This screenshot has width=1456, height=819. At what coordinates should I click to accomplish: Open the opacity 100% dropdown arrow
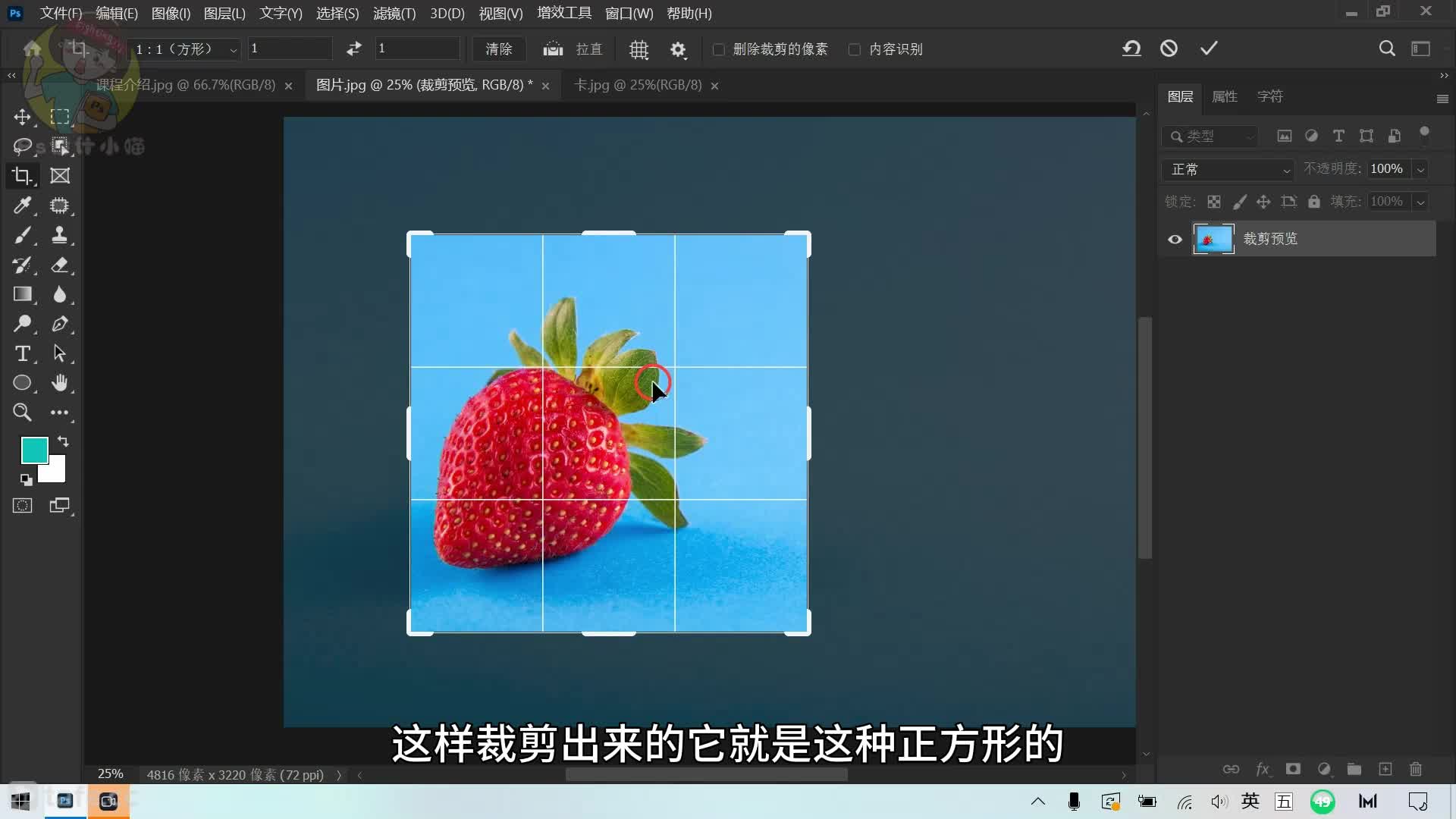pos(1420,170)
